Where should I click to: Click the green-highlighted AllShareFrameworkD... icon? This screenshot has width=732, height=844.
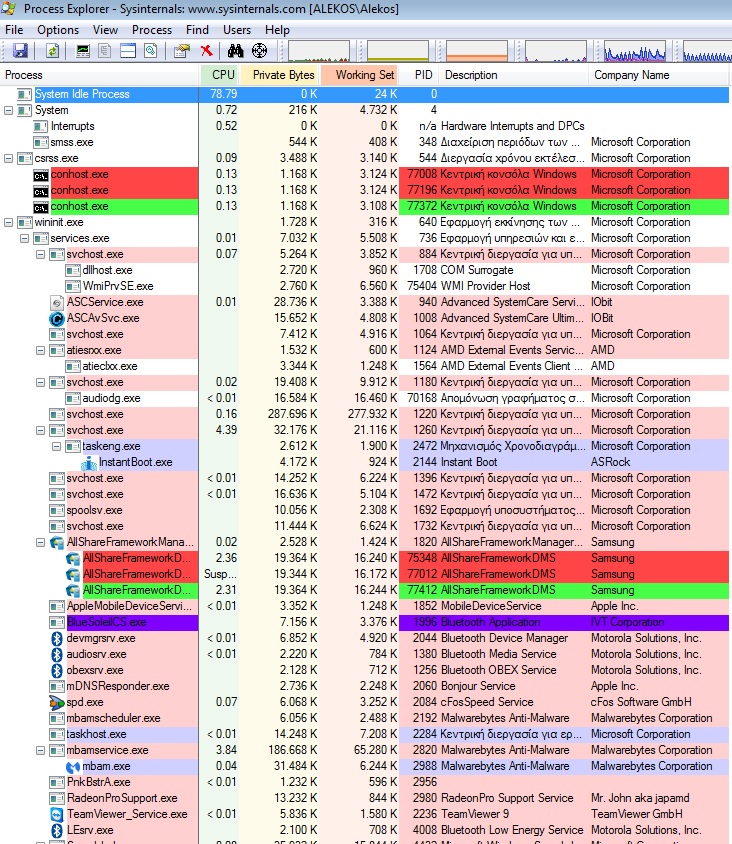(73, 590)
